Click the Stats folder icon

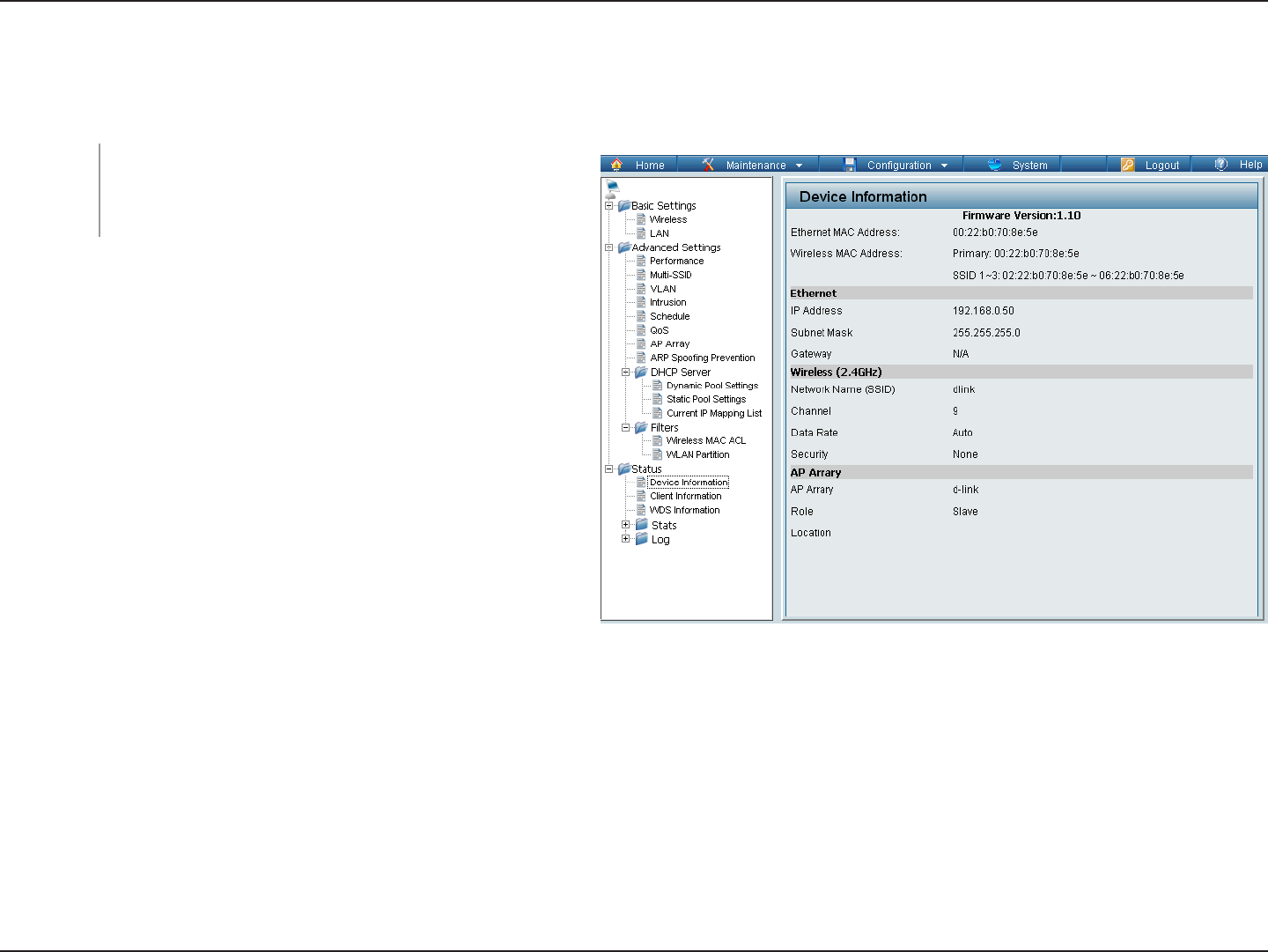point(642,525)
